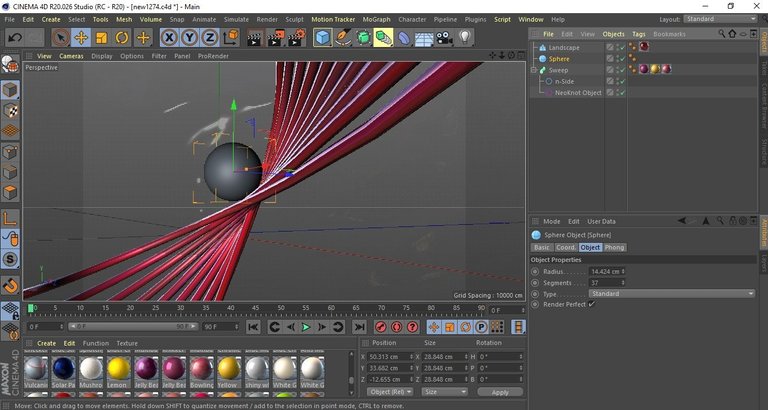The height and width of the screenshot is (410, 768).
Task: Add a Light object (bulb icon)
Action: [465, 38]
